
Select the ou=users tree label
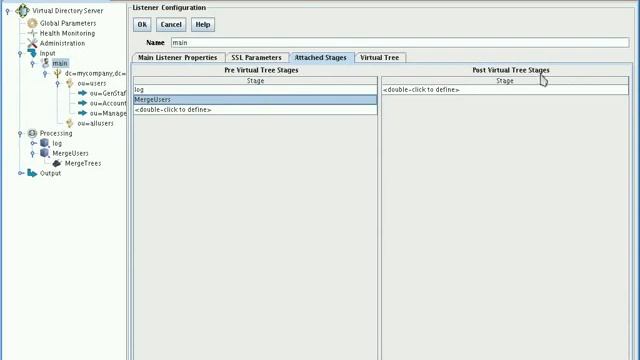[x=92, y=83]
